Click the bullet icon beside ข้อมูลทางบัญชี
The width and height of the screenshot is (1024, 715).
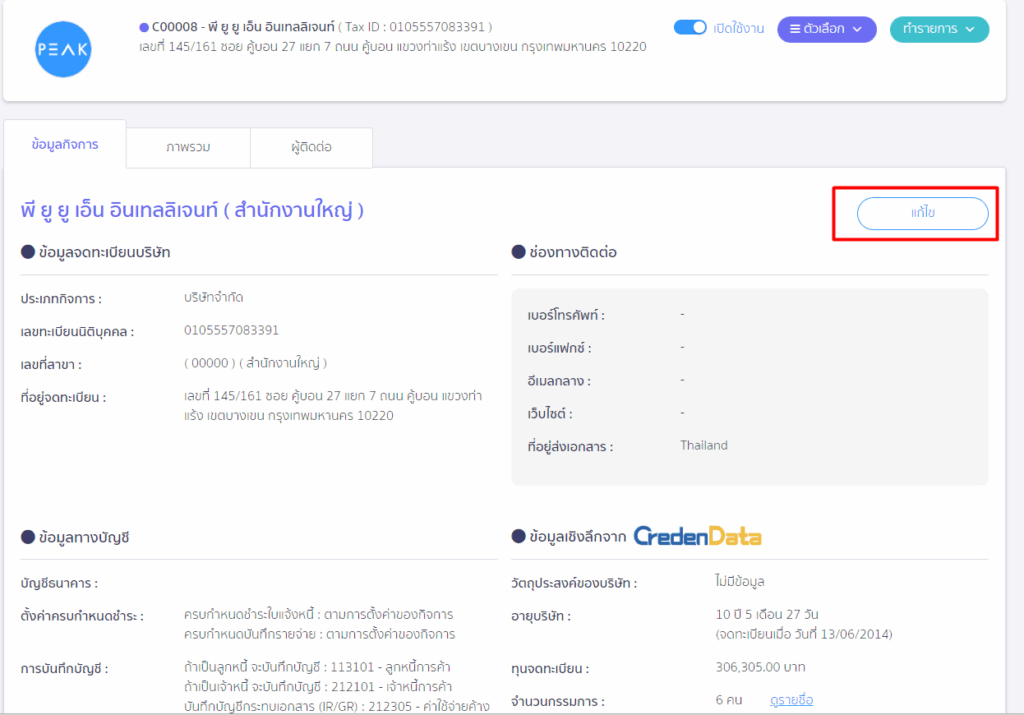(28, 537)
